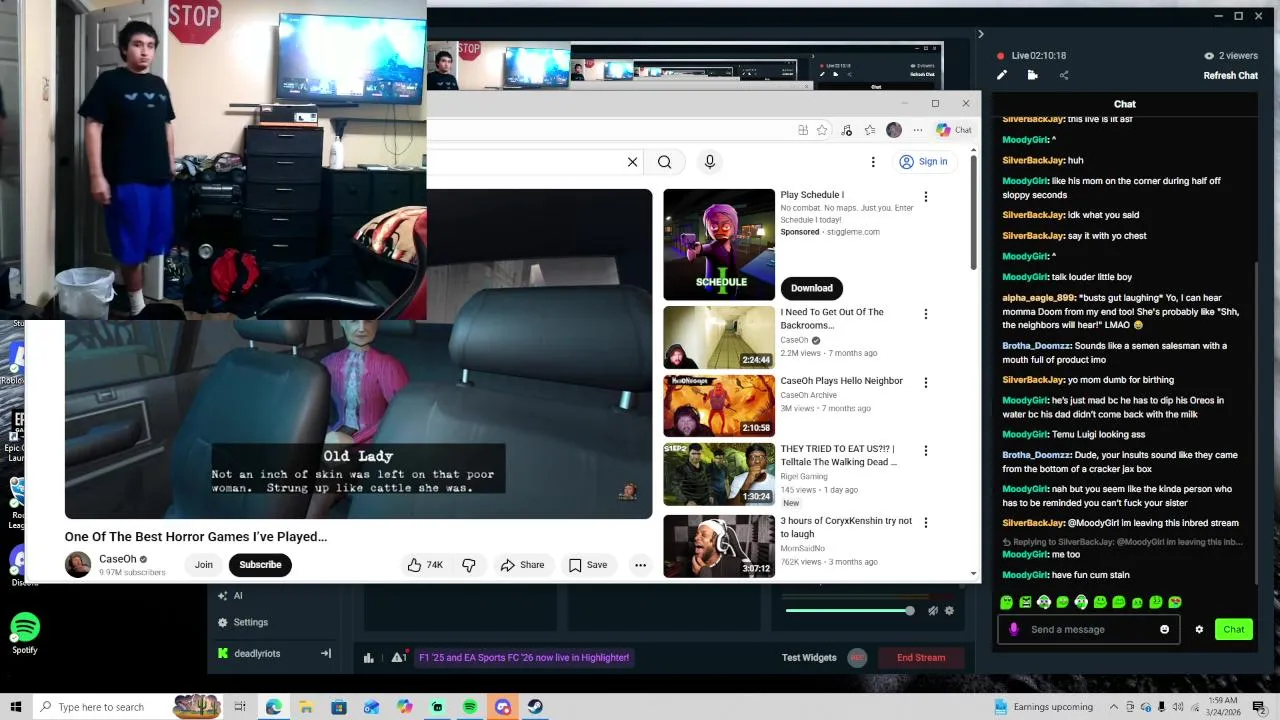Screen dimensions: 1280x720
Task: Save the video to a playlist
Action: tap(588, 565)
